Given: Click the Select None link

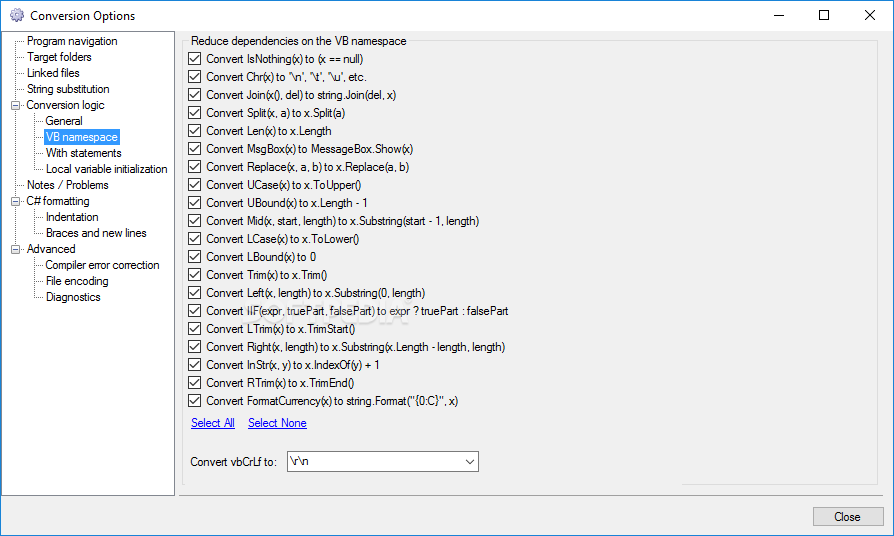Looking at the screenshot, I should (x=277, y=423).
